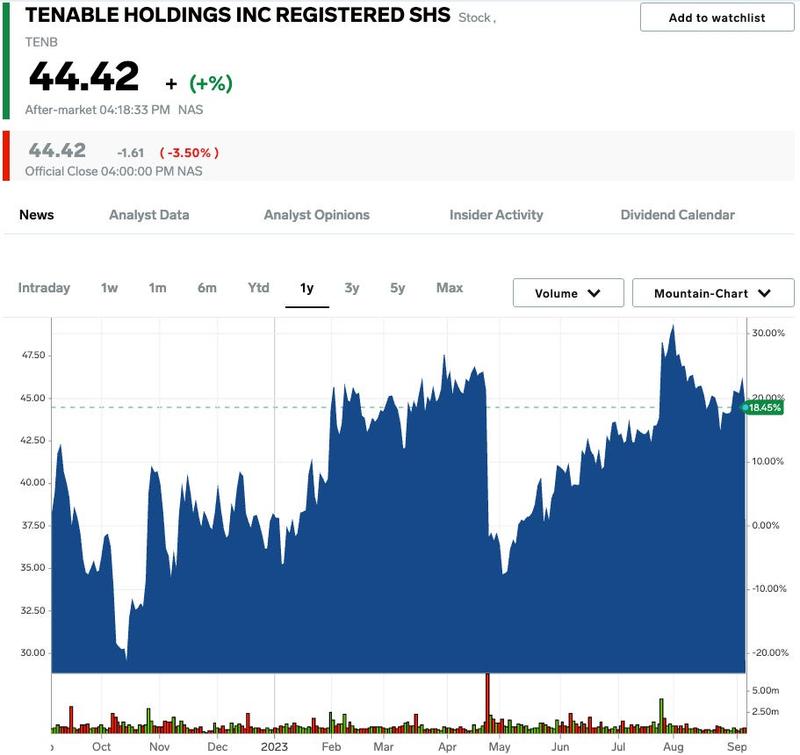The width and height of the screenshot is (800, 755).
Task: Click the 5.00m volume axis label
Action: coord(766,691)
